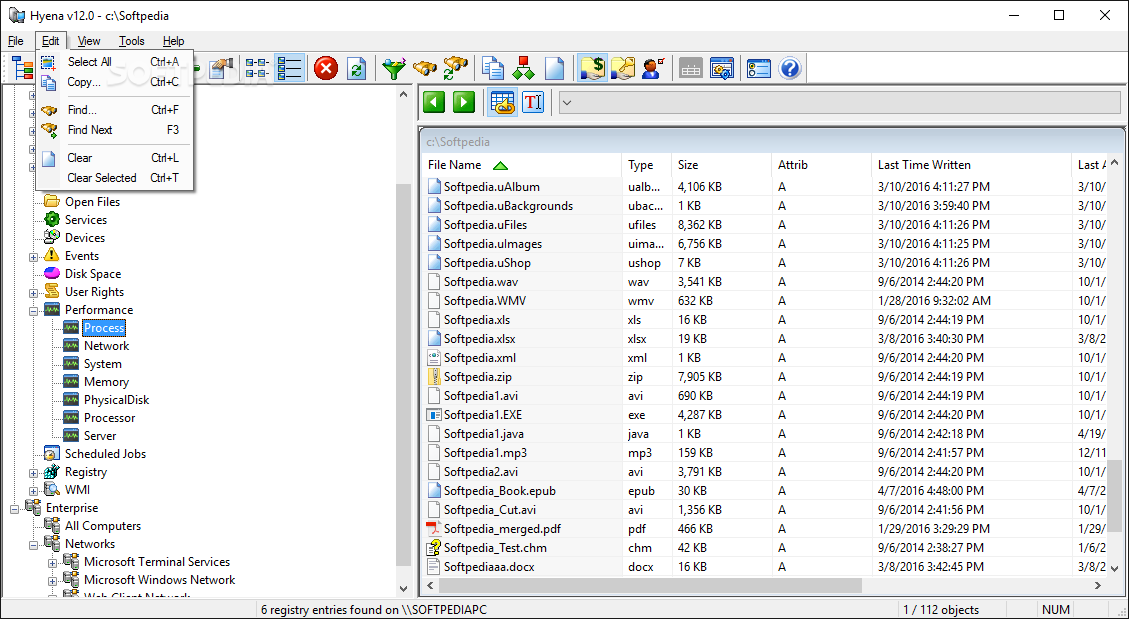Click the gray keyboard-like toolbar icon
This screenshot has height=619, width=1129.
pyautogui.click(x=691, y=68)
